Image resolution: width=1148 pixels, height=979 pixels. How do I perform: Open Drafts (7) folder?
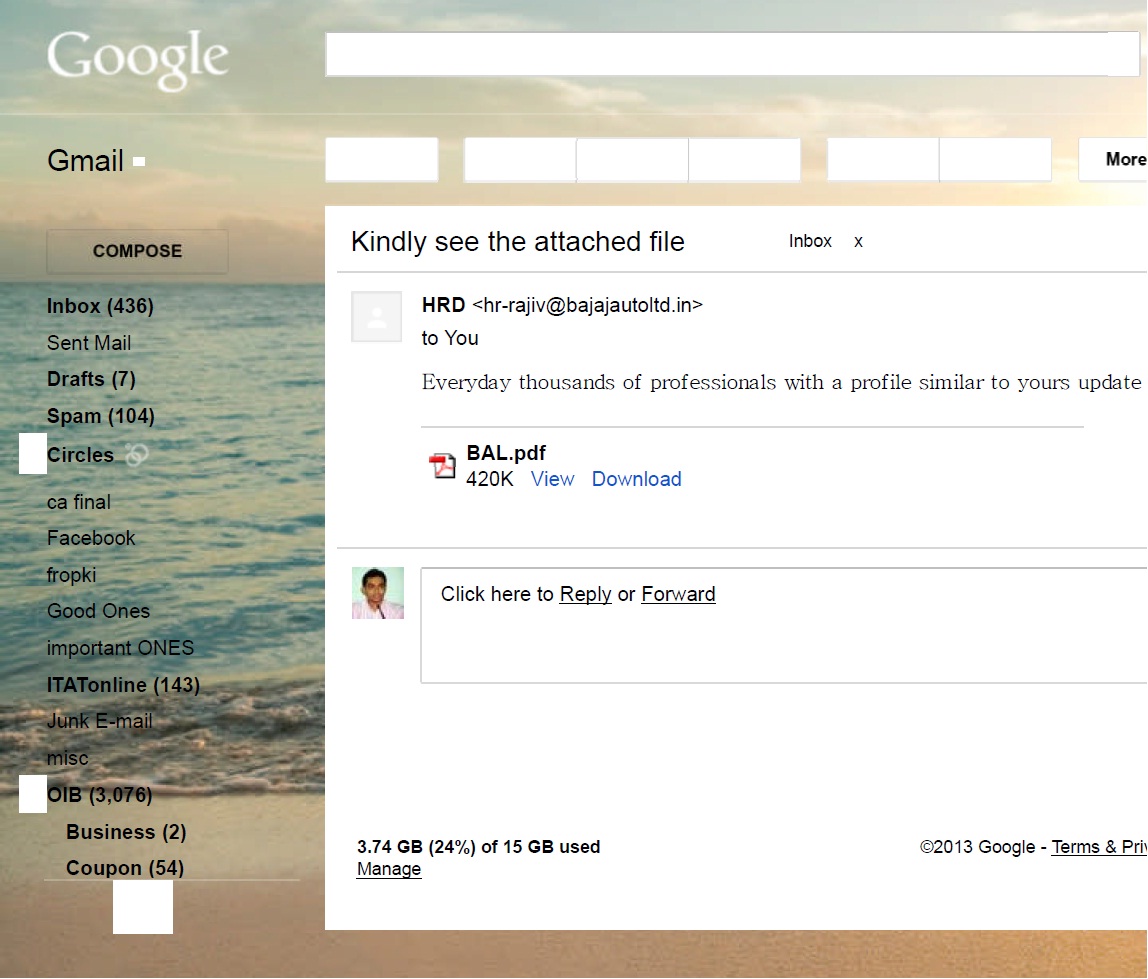point(91,379)
